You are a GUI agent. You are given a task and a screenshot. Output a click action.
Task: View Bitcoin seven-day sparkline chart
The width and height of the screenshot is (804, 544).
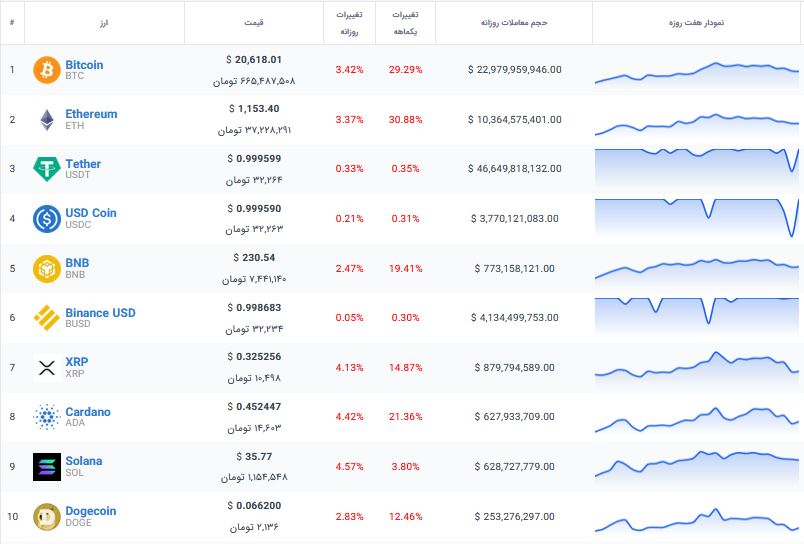tap(697, 73)
